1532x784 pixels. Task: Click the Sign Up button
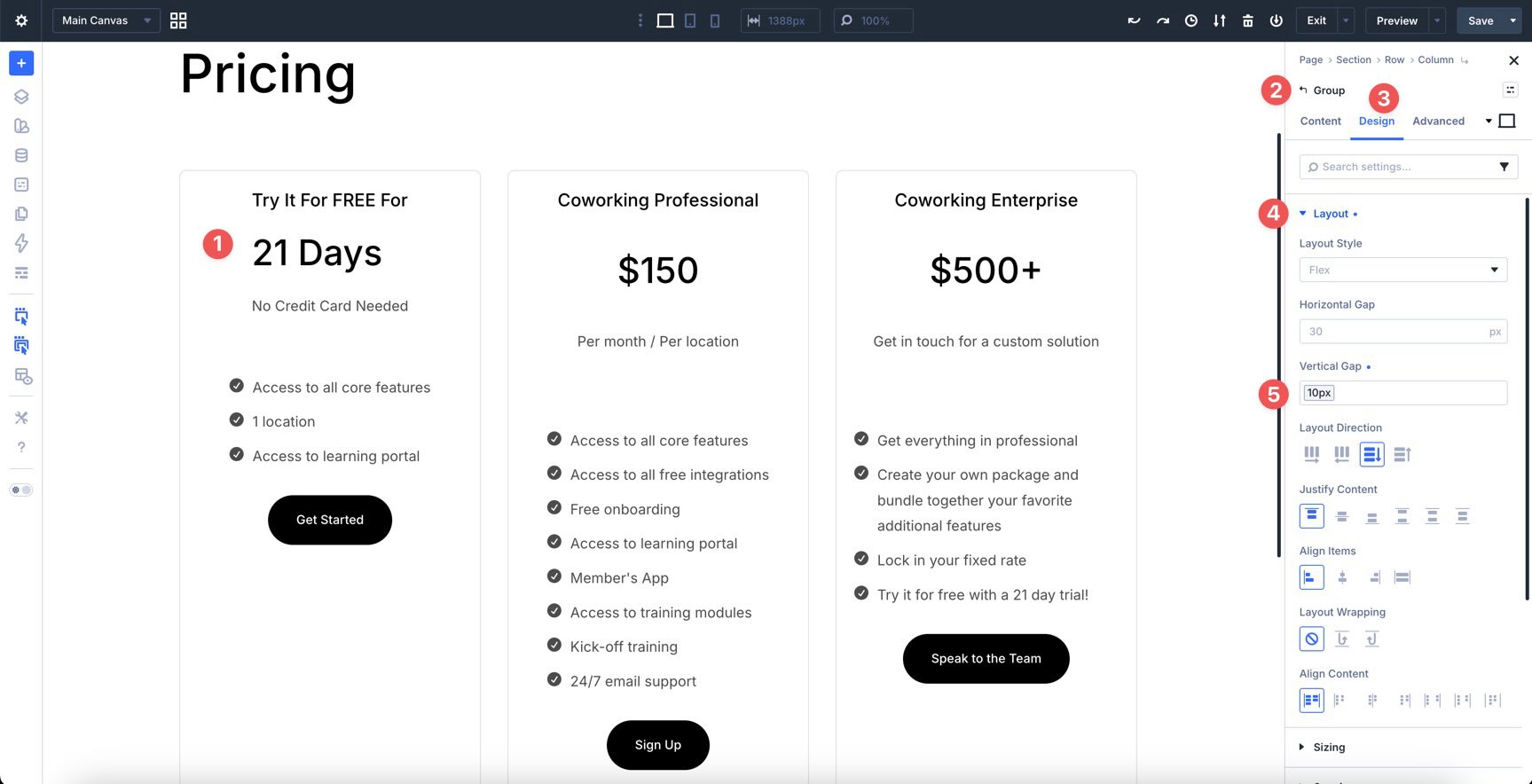pos(658,745)
